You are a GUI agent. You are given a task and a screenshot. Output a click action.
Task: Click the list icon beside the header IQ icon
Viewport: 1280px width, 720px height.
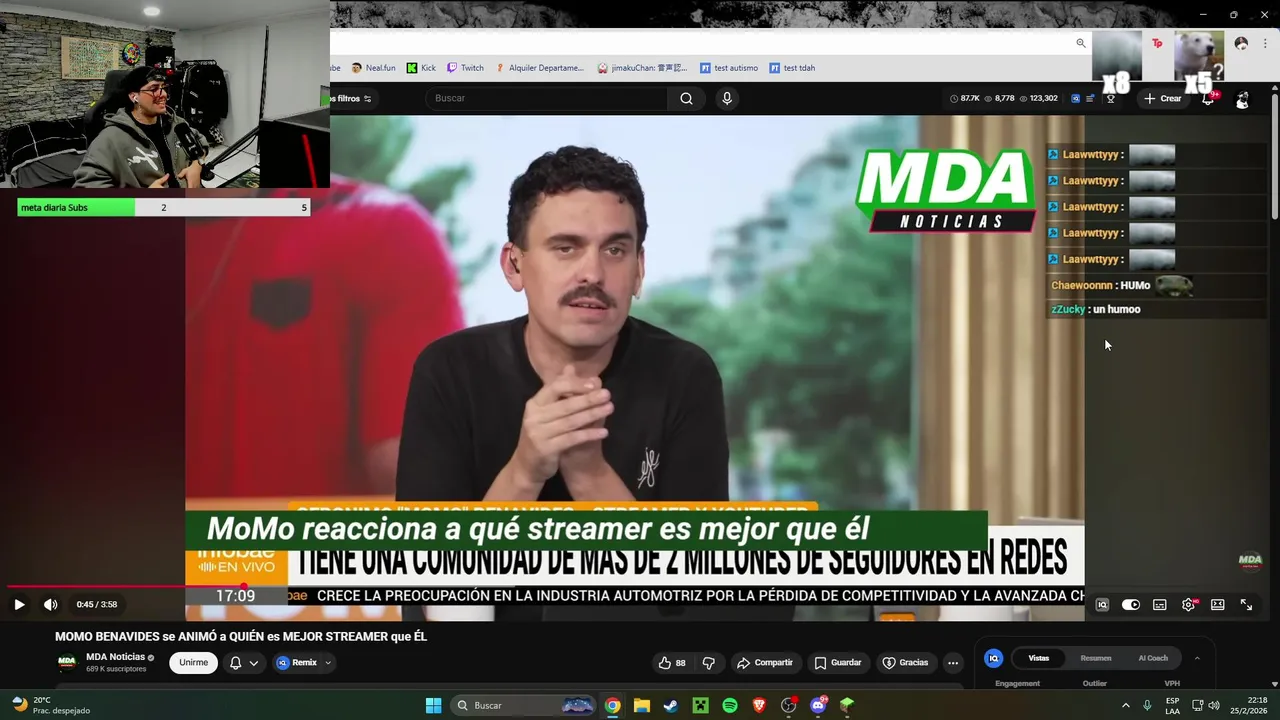[1090, 98]
